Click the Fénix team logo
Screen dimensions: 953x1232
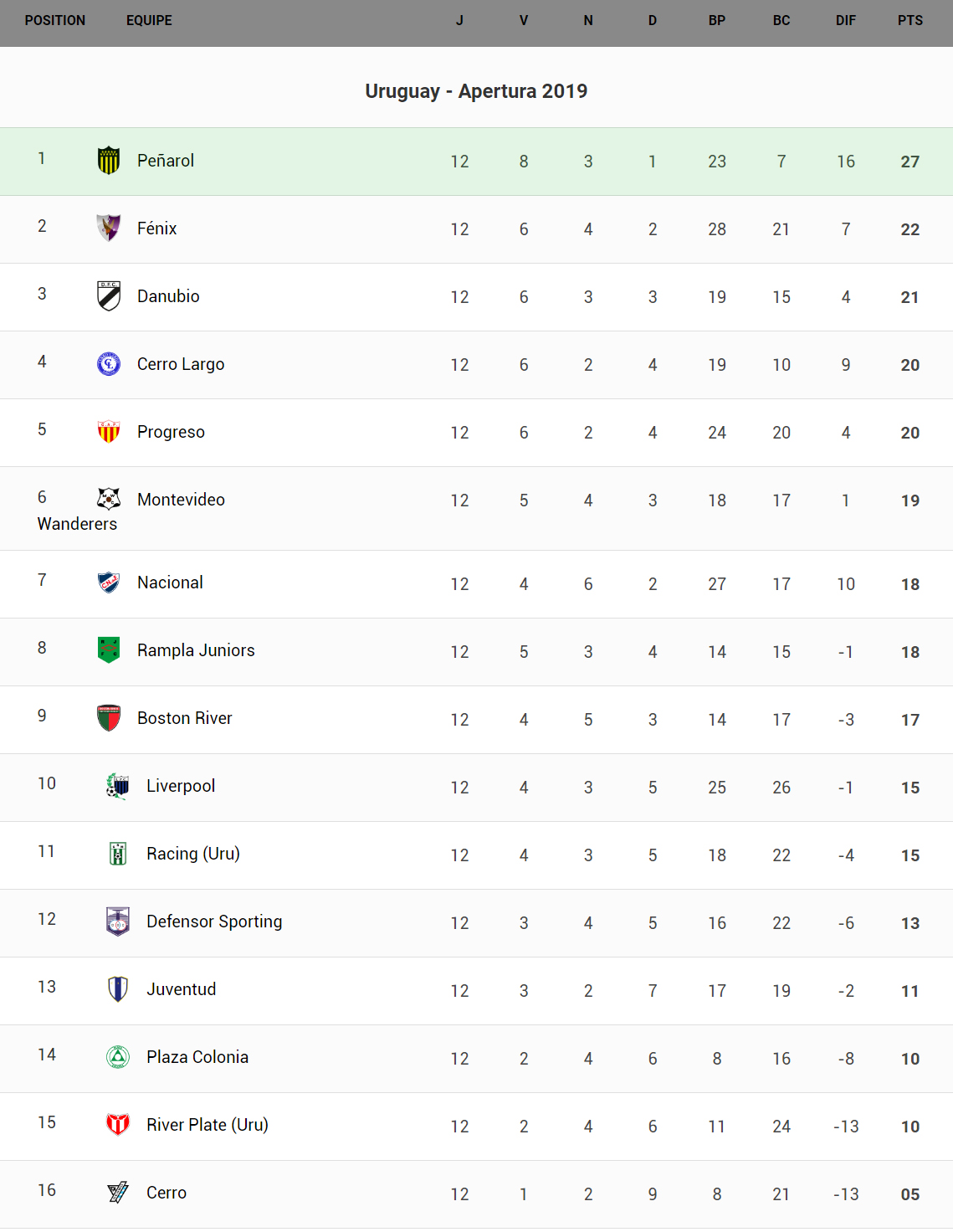[109, 228]
